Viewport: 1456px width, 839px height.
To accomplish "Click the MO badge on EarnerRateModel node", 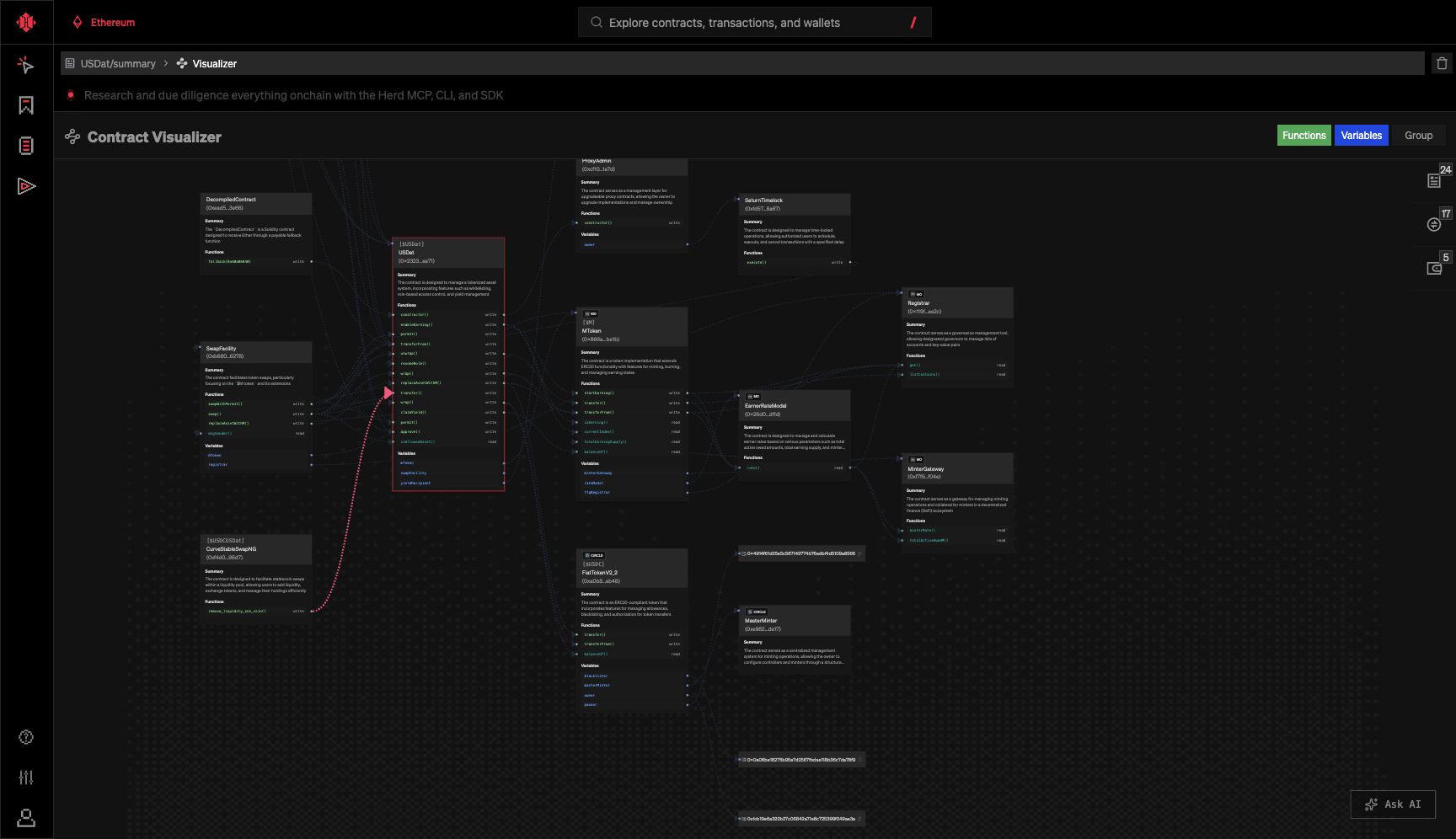I will [x=753, y=396].
